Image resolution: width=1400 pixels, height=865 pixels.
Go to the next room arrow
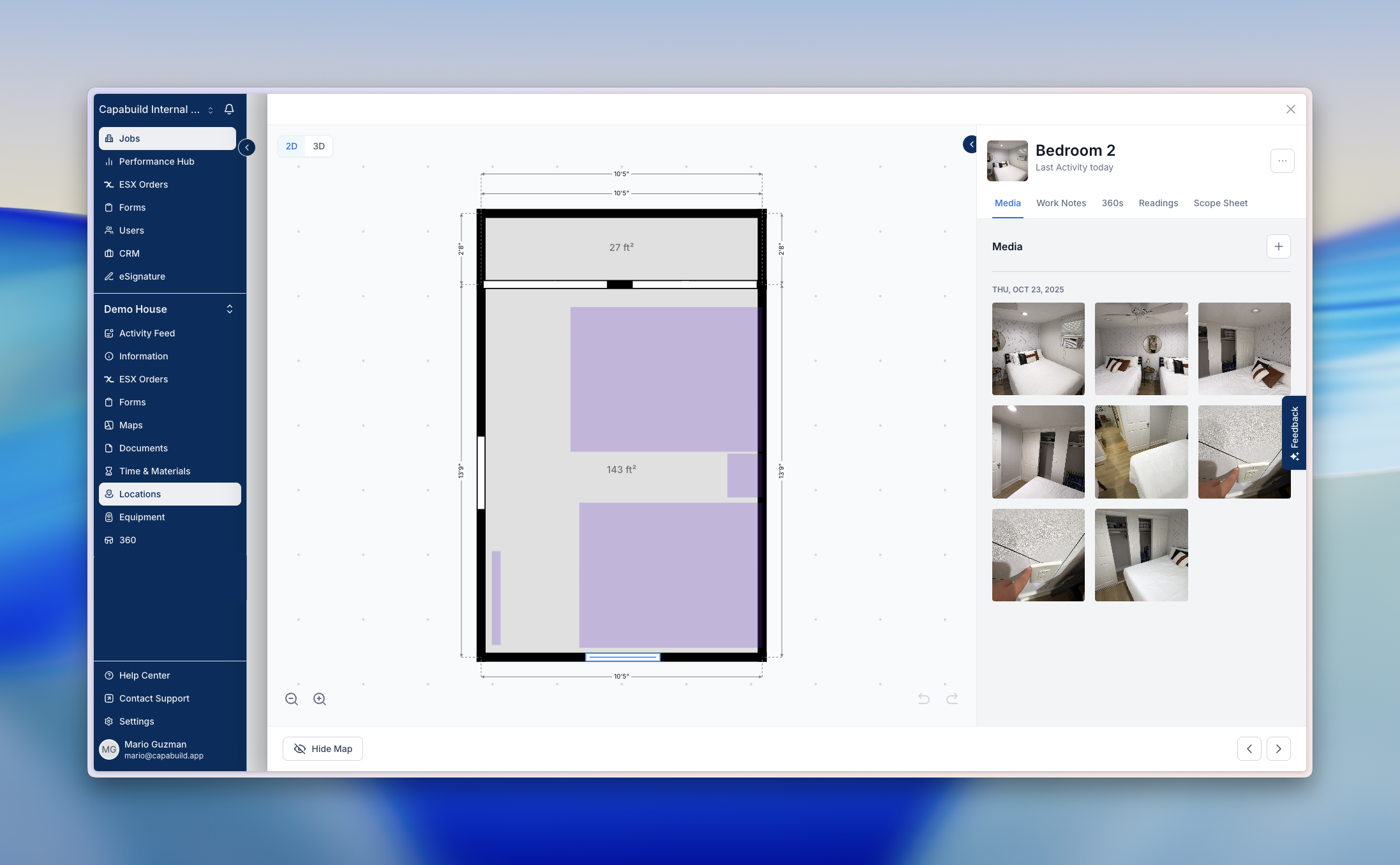pos(1278,749)
